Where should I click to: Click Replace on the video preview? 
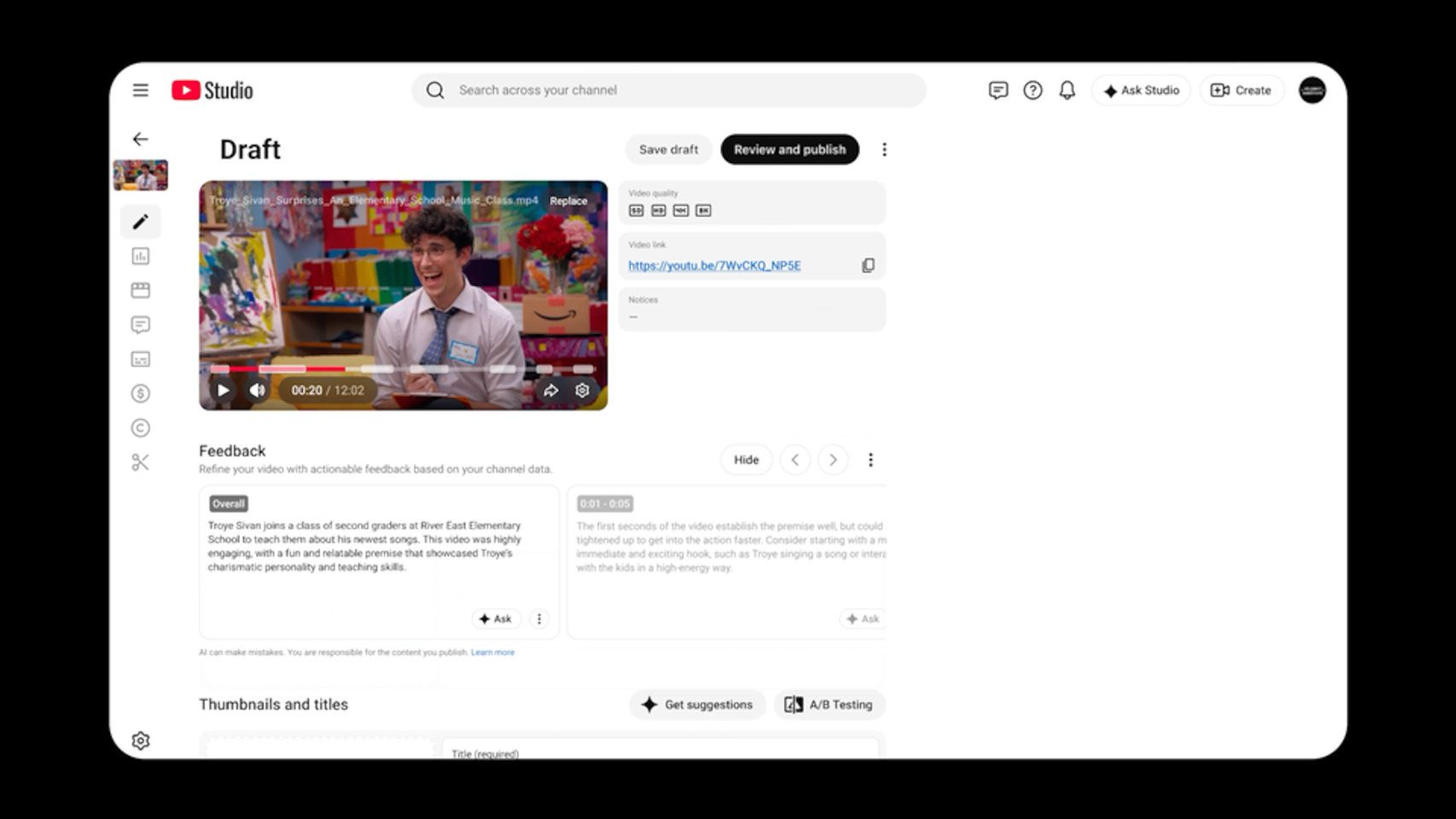(x=568, y=201)
